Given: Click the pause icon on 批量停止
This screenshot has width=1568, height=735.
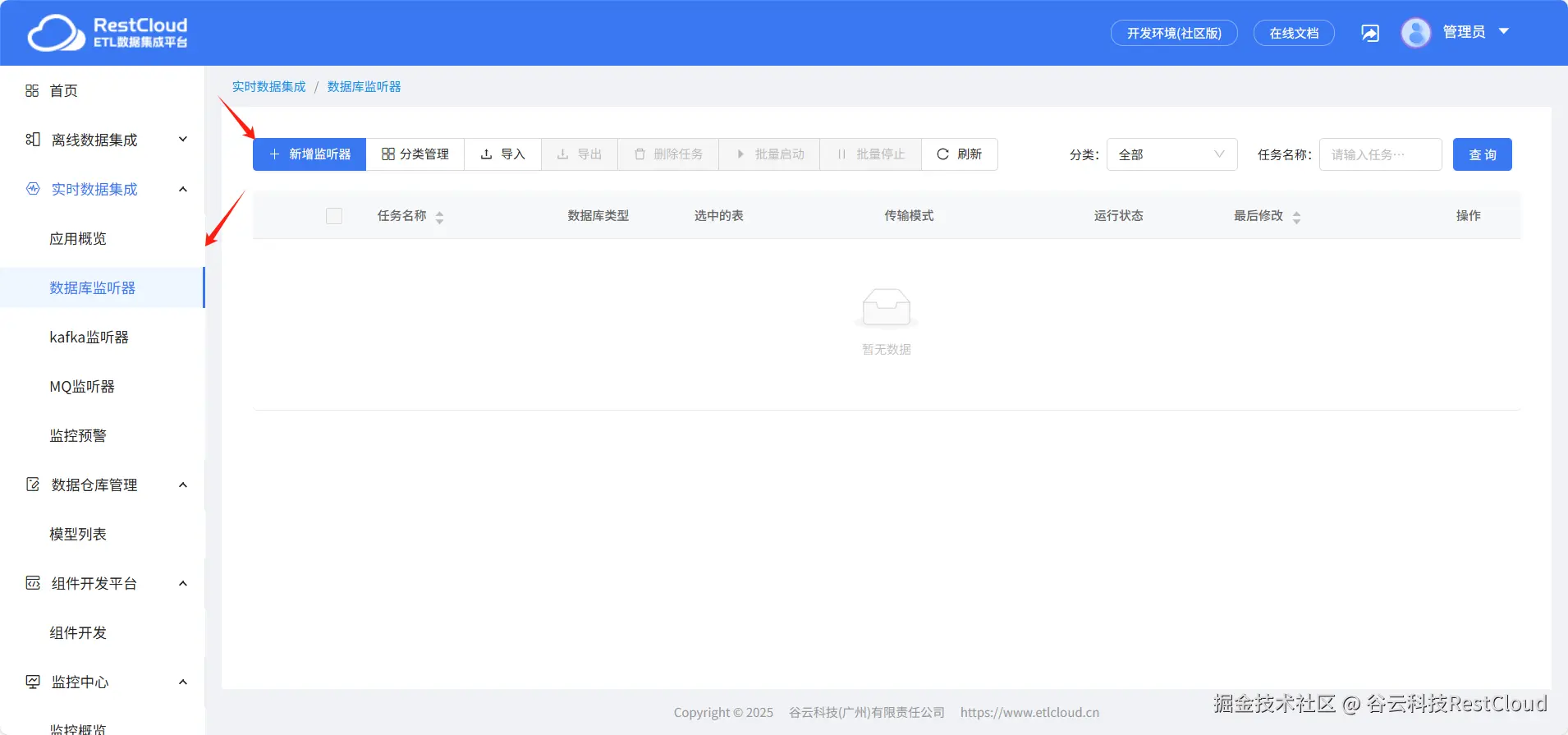Looking at the screenshot, I should (x=841, y=154).
